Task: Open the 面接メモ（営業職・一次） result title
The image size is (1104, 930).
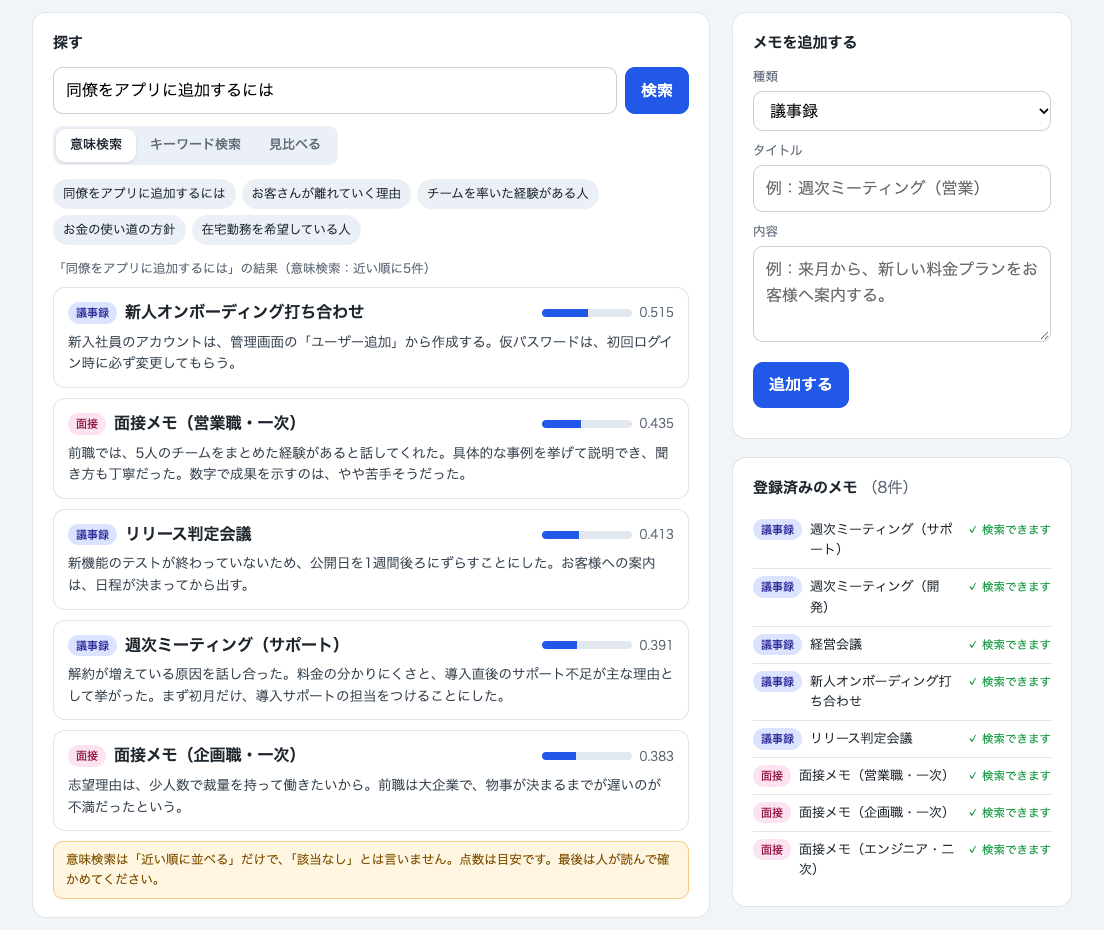Action: 205,423
